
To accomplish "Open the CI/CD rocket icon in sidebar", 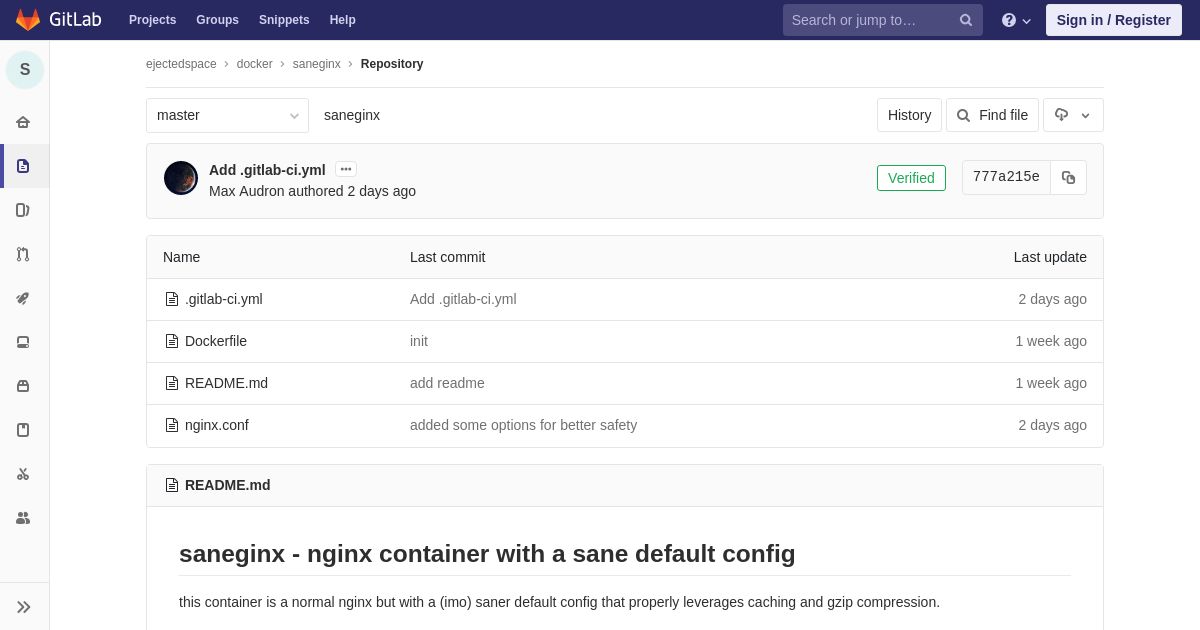I will click(23, 298).
